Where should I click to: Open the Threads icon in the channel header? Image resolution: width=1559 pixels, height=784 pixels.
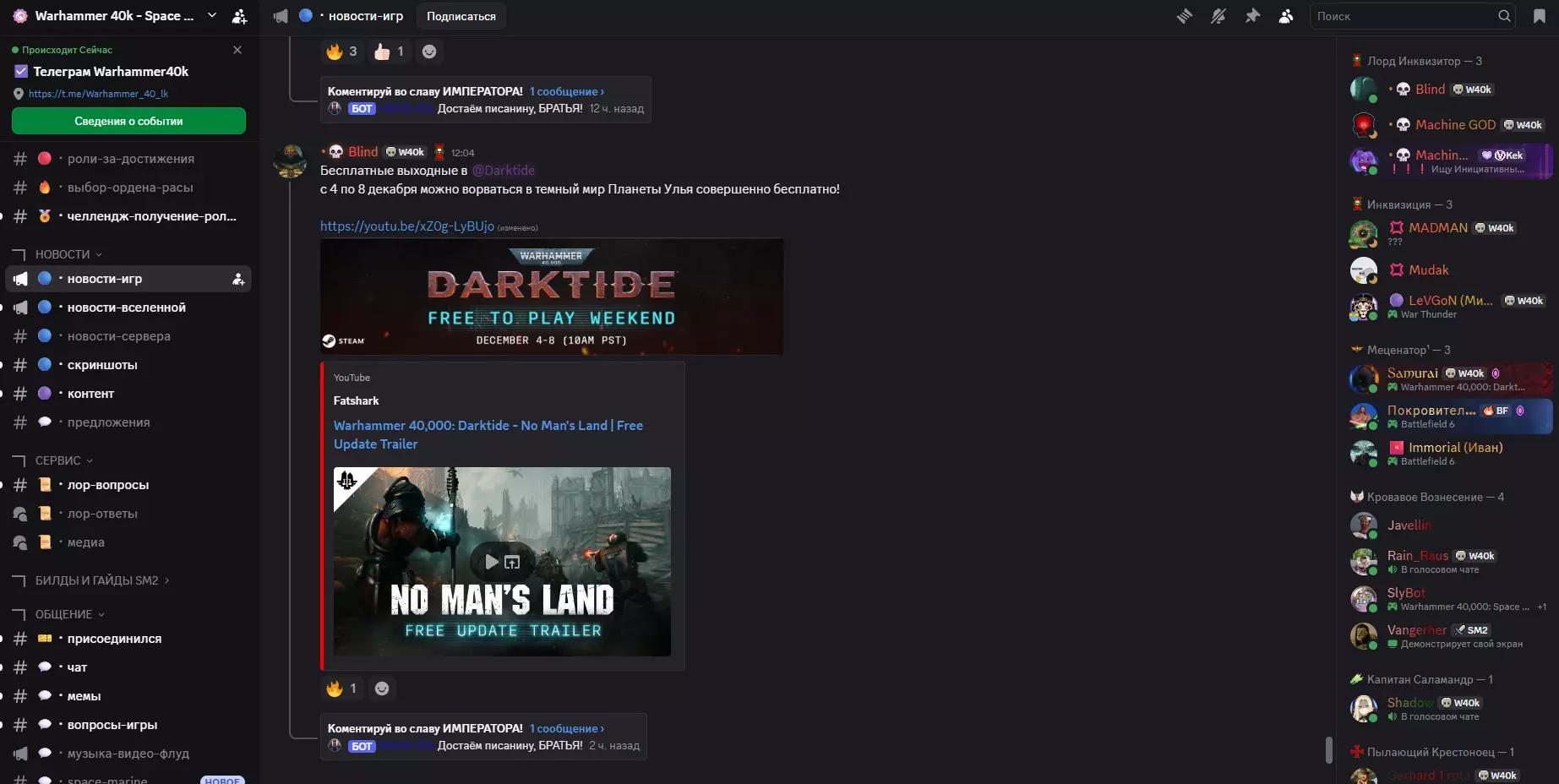coord(1184,16)
